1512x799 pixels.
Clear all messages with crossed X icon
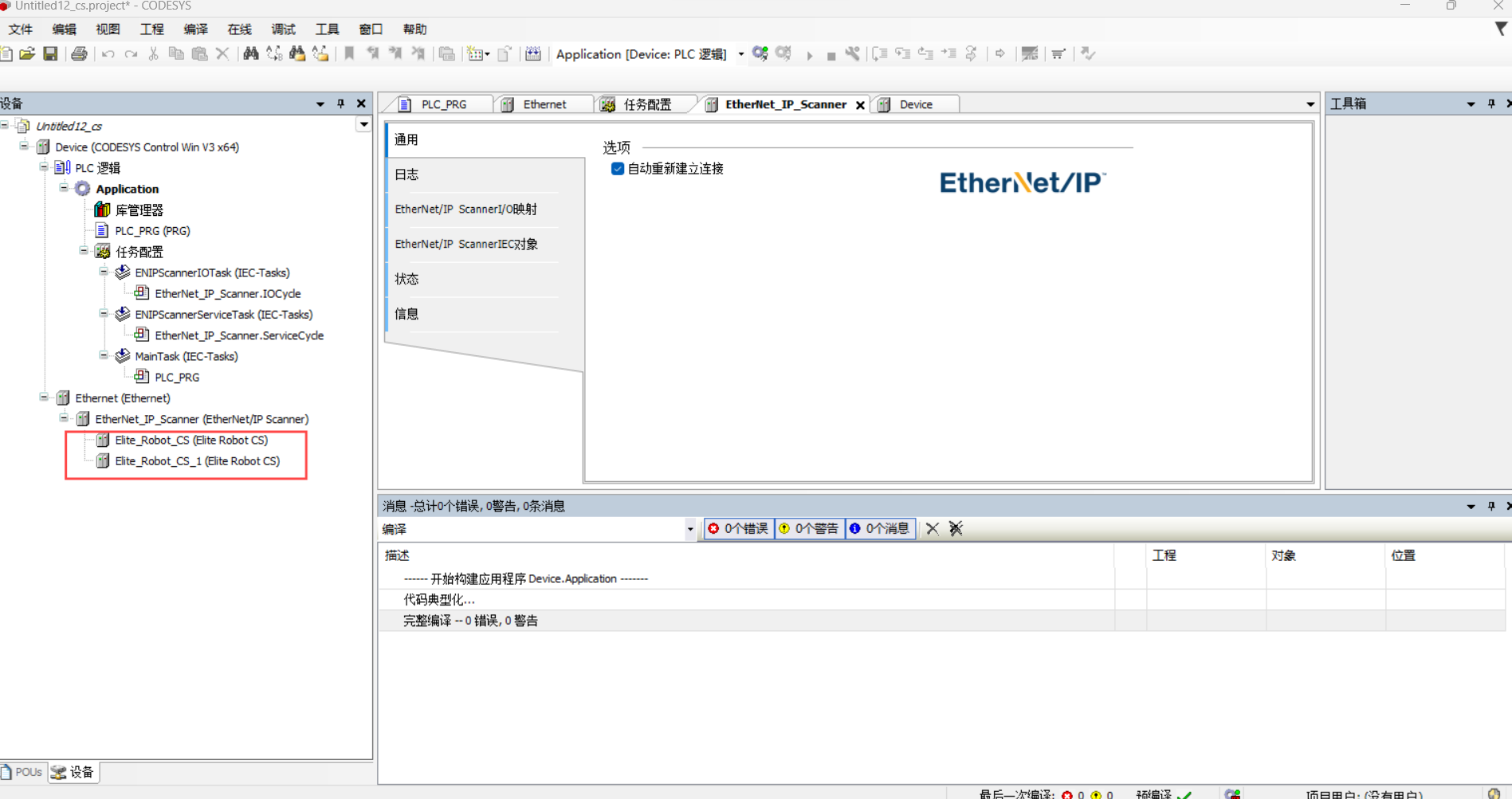(956, 528)
